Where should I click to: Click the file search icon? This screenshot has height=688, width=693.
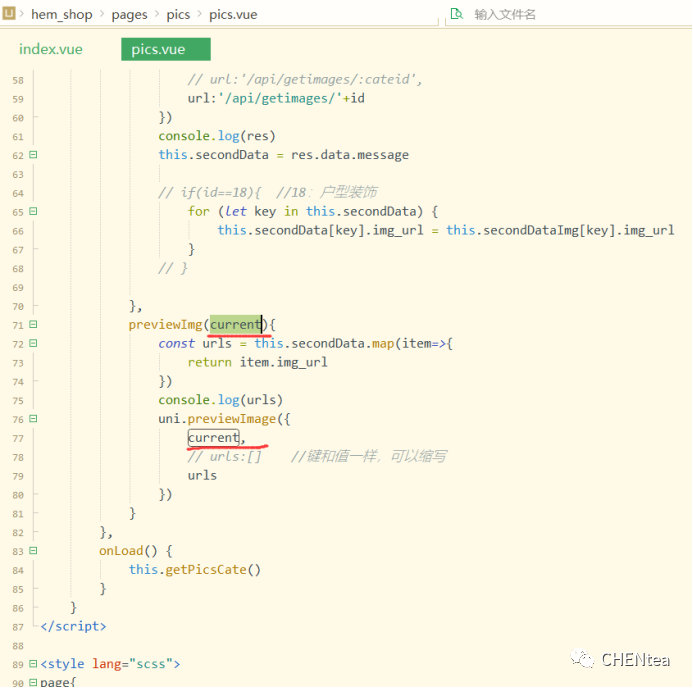click(457, 14)
